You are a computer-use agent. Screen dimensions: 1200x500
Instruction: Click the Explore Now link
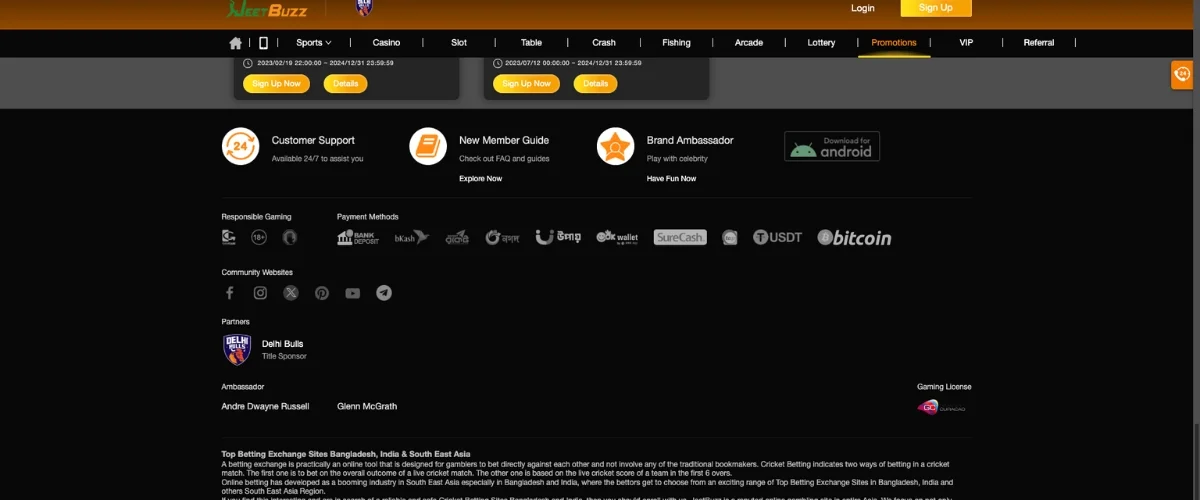(480, 179)
